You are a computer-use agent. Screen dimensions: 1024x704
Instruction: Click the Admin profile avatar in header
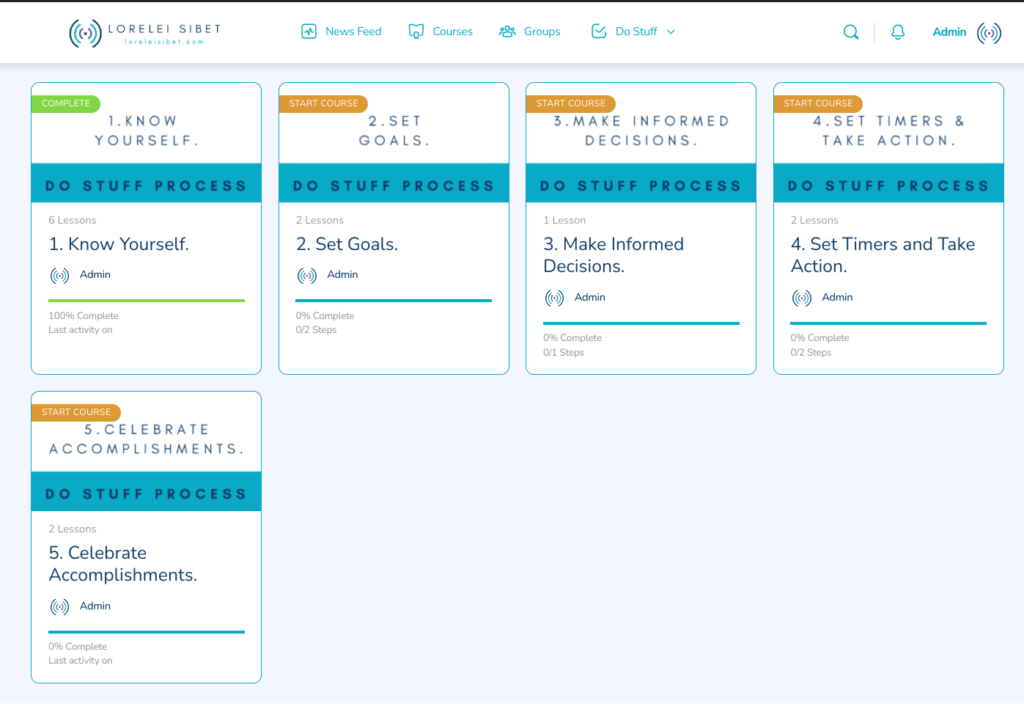(x=989, y=33)
